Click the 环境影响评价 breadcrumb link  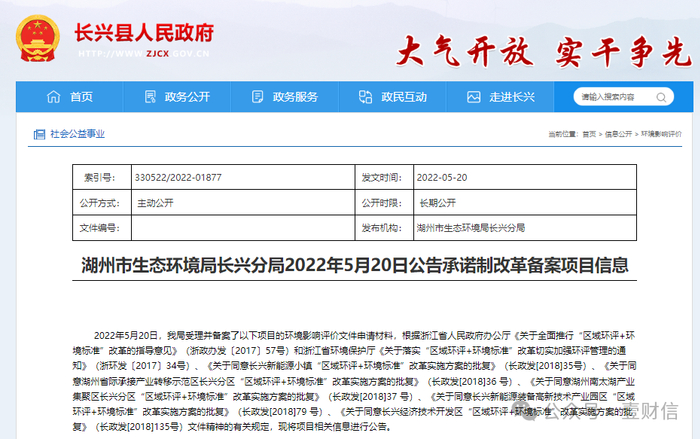pyautogui.click(x=661, y=134)
